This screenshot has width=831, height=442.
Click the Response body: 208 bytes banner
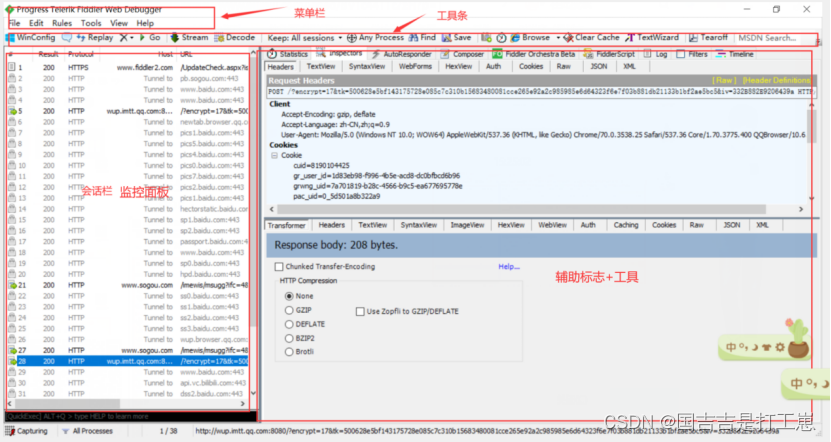click(x=541, y=245)
